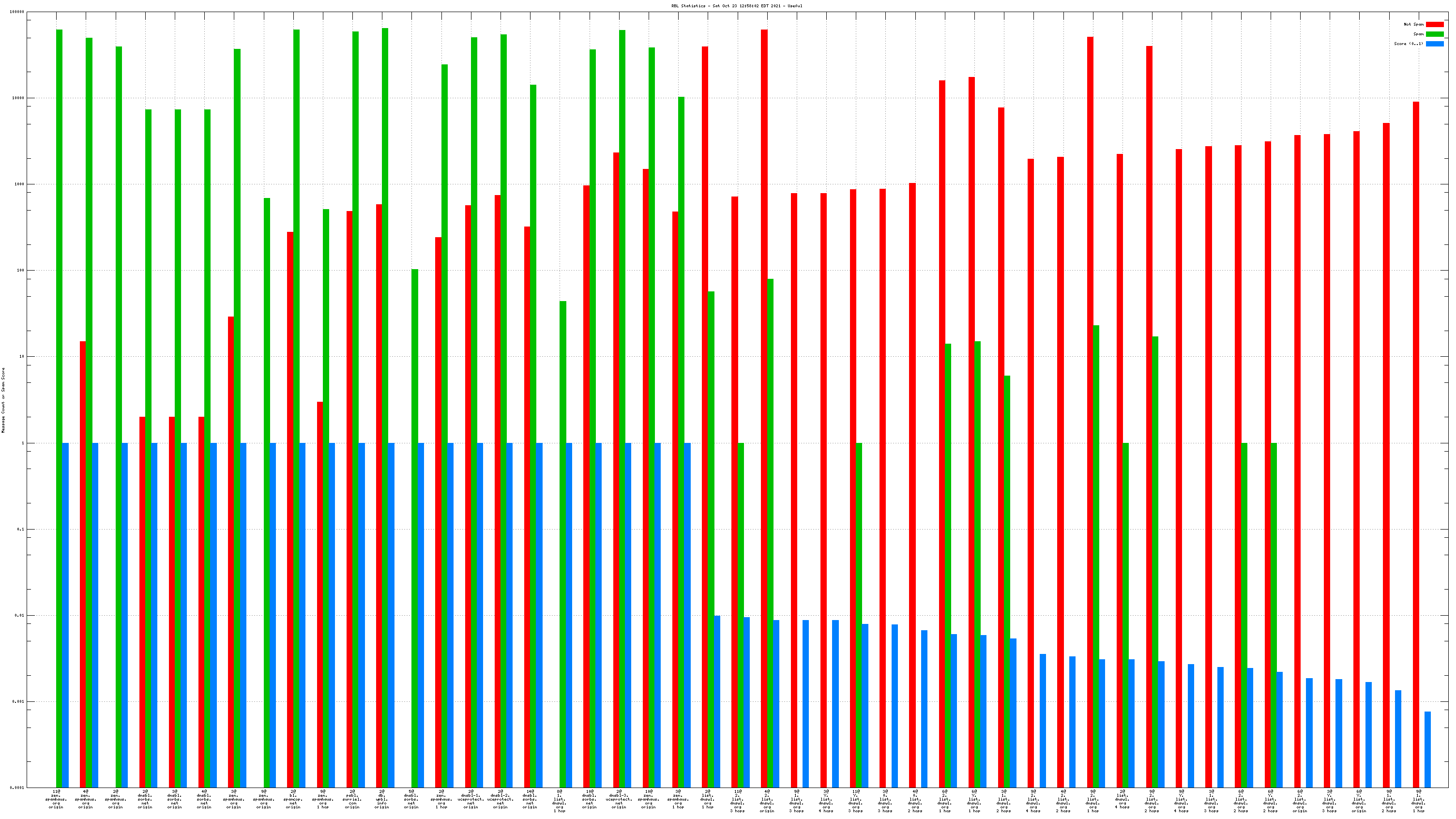This screenshot has width=1456, height=819.
Task: Select the bl.spamcop.net origin x-axis label
Action: click(x=293, y=799)
